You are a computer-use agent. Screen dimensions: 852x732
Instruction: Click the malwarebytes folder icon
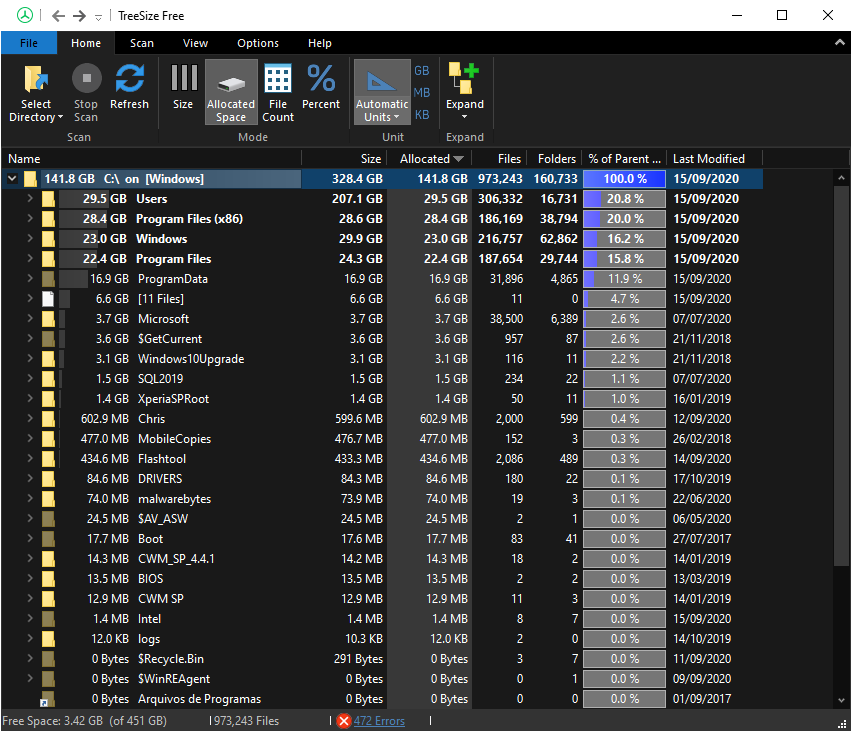(x=48, y=499)
